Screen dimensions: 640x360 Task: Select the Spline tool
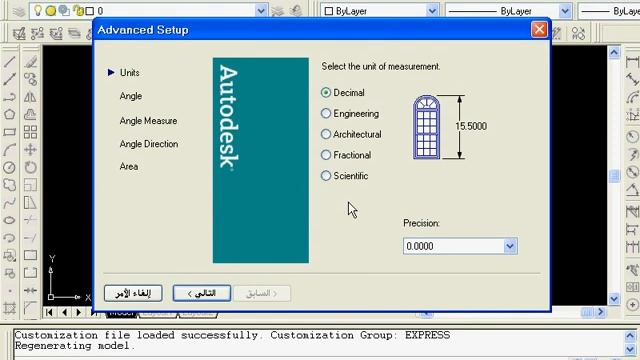point(10,202)
